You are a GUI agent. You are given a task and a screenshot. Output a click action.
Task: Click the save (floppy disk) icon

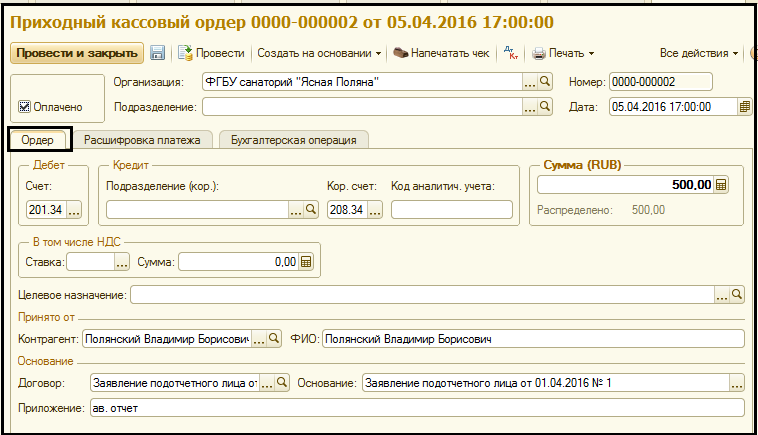pyautogui.click(x=157, y=53)
